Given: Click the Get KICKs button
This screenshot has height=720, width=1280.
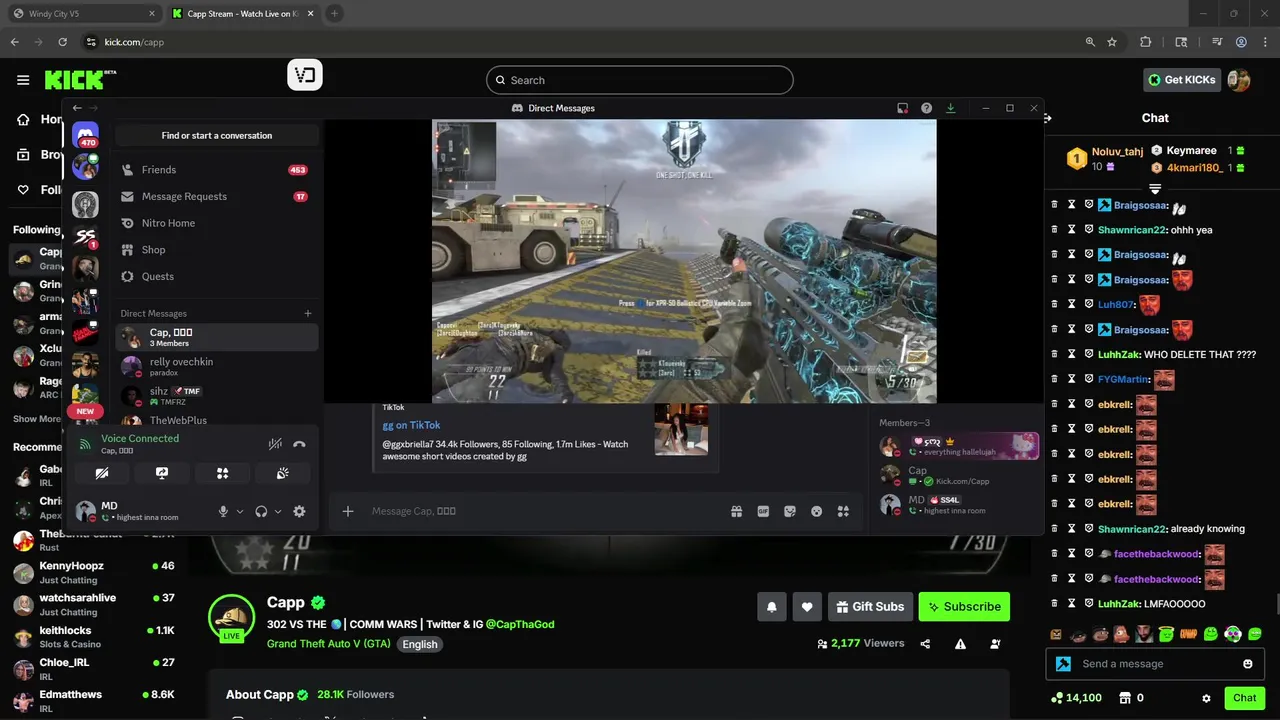Looking at the screenshot, I should pos(1181,80).
